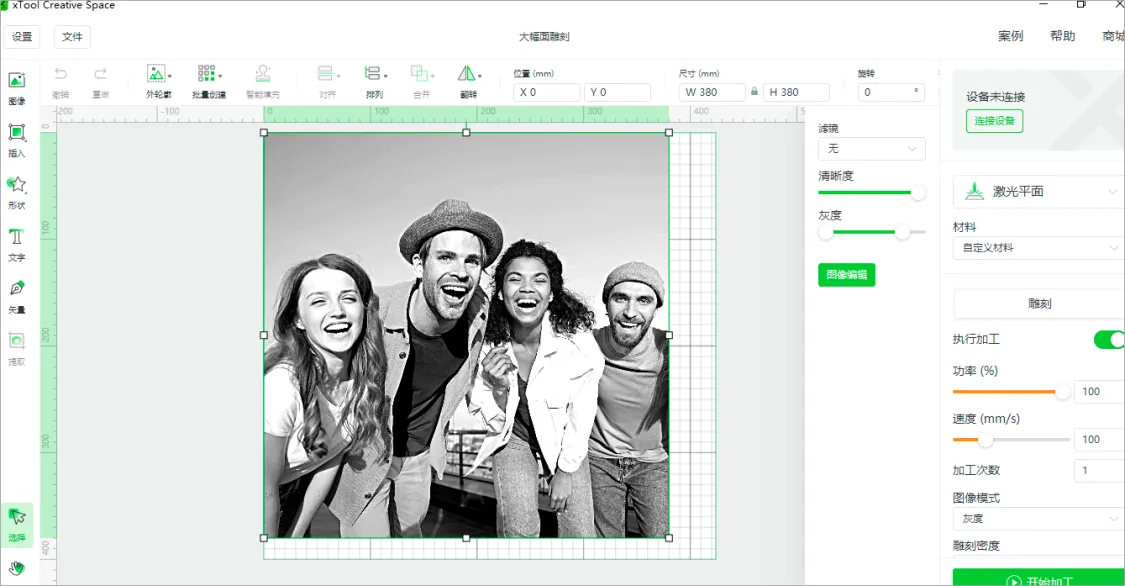
Task: Click the 连接设备 connect device button
Action: pos(994,120)
